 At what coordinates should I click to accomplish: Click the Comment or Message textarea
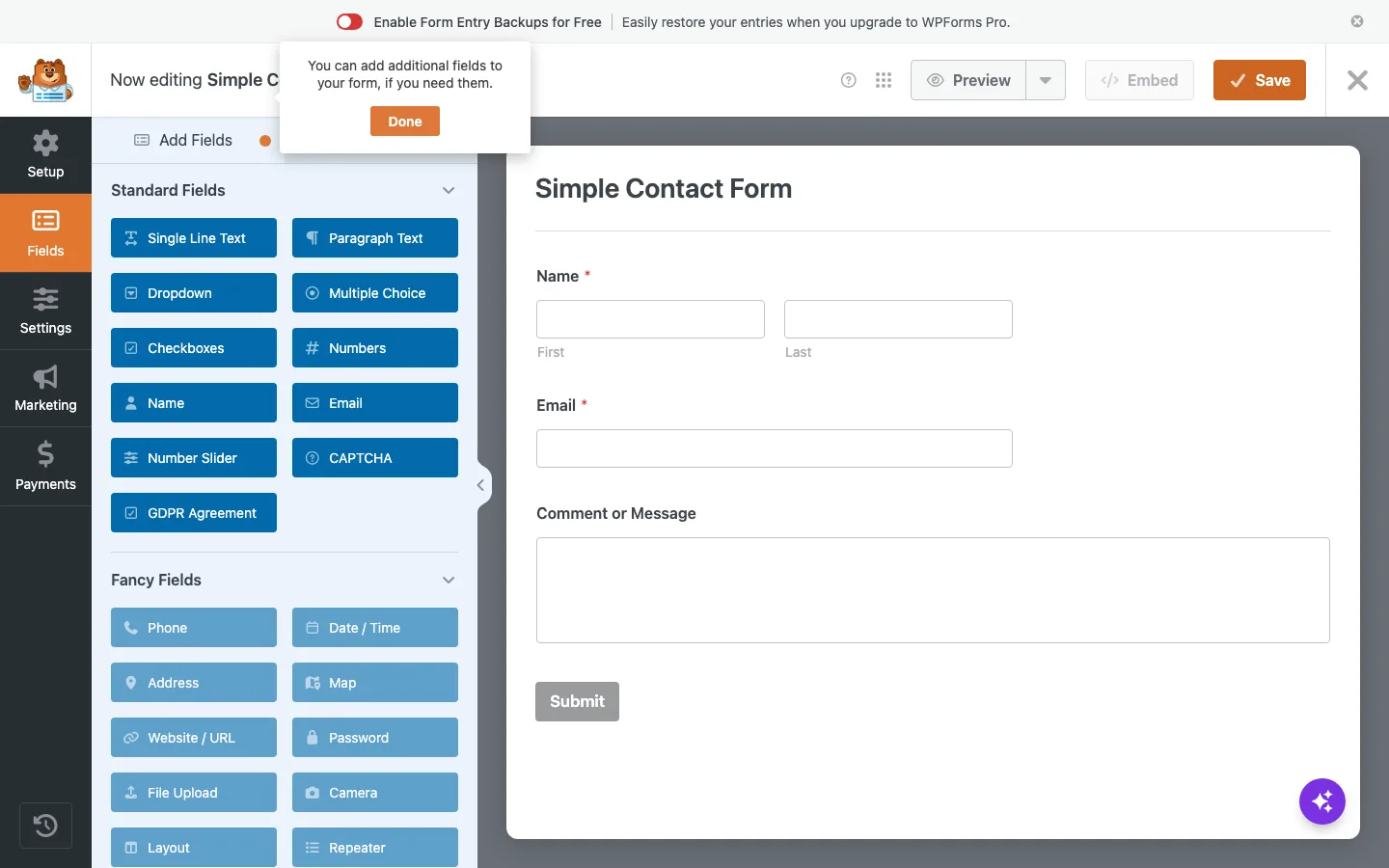click(x=933, y=590)
